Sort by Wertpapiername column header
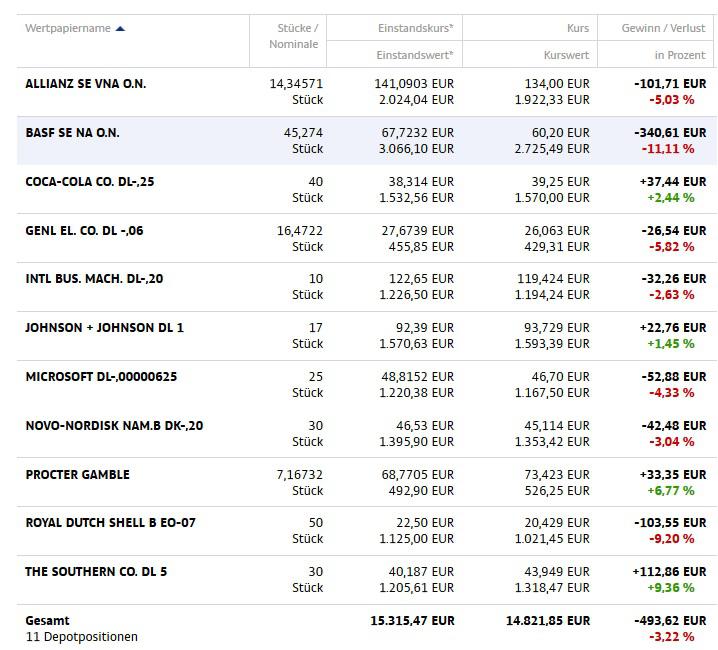The image size is (718, 650). (x=68, y=28)
